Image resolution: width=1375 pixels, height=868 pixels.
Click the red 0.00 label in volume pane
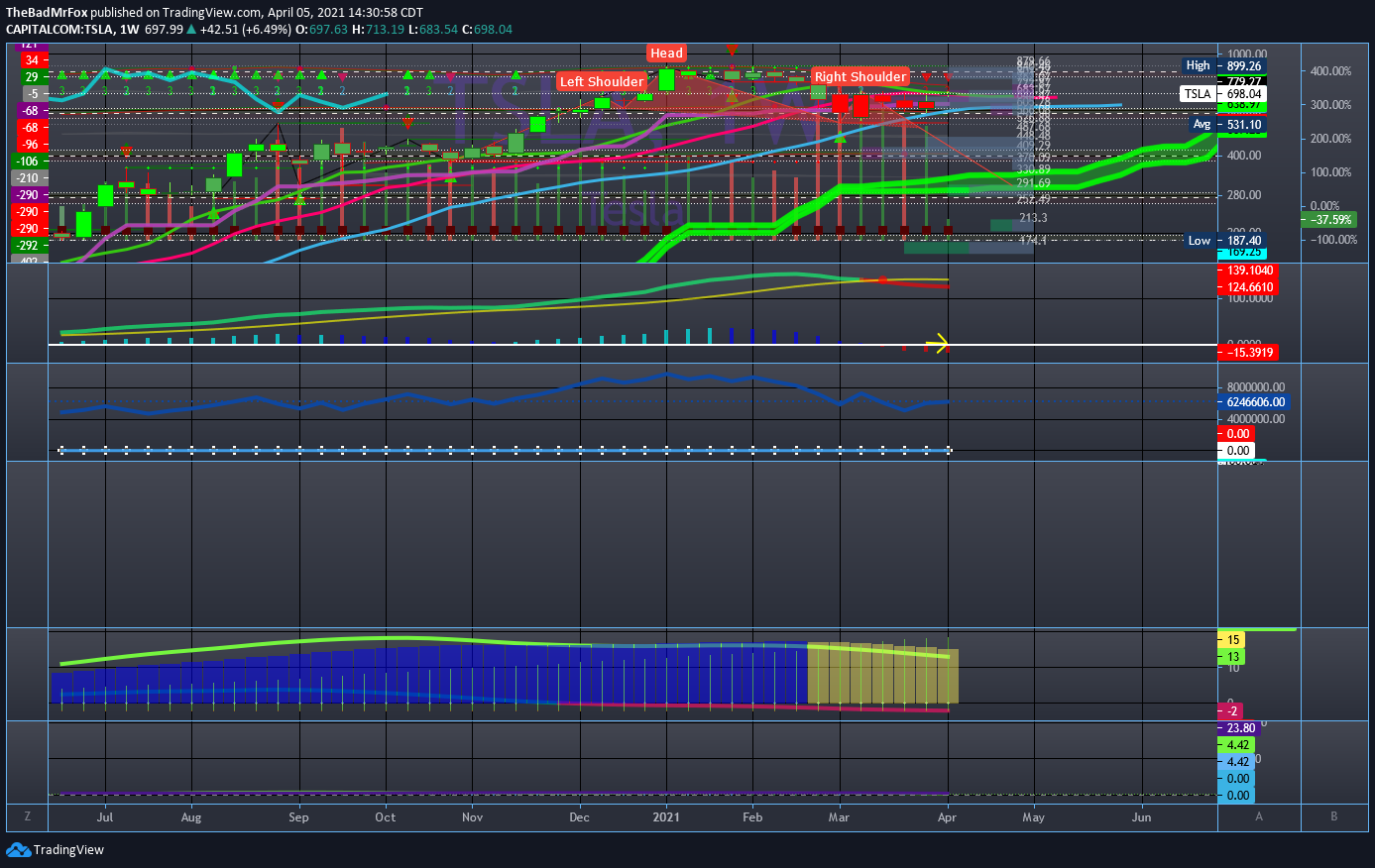click(1238, 434)
